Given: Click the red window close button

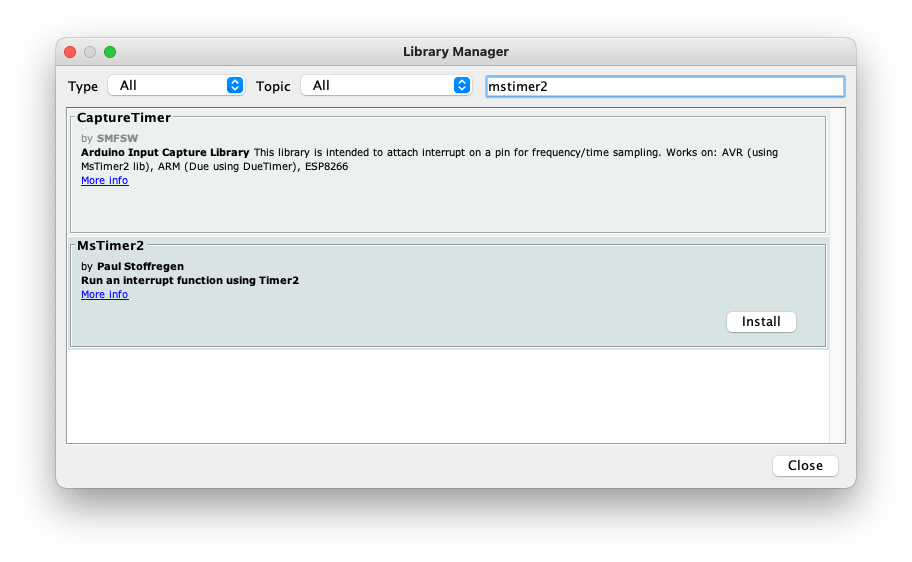Looking at the screenshot, I should (x=70, y=52).
